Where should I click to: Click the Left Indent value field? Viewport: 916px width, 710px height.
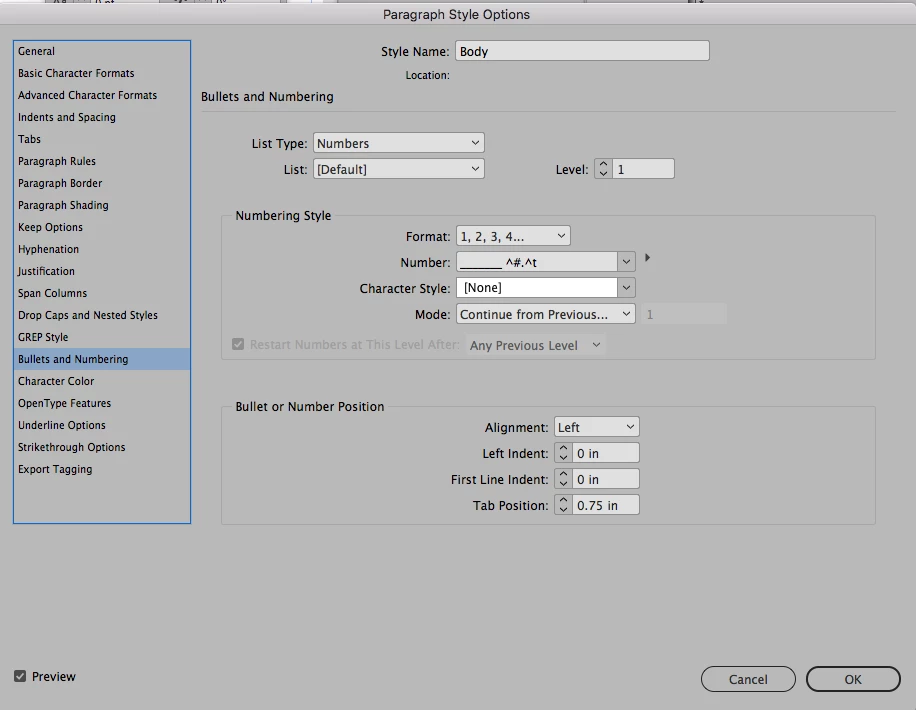click(606, 453)
